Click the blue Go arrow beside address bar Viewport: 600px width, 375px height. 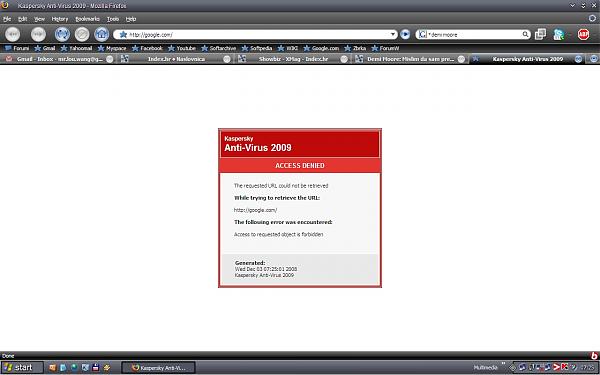[405, 34]
